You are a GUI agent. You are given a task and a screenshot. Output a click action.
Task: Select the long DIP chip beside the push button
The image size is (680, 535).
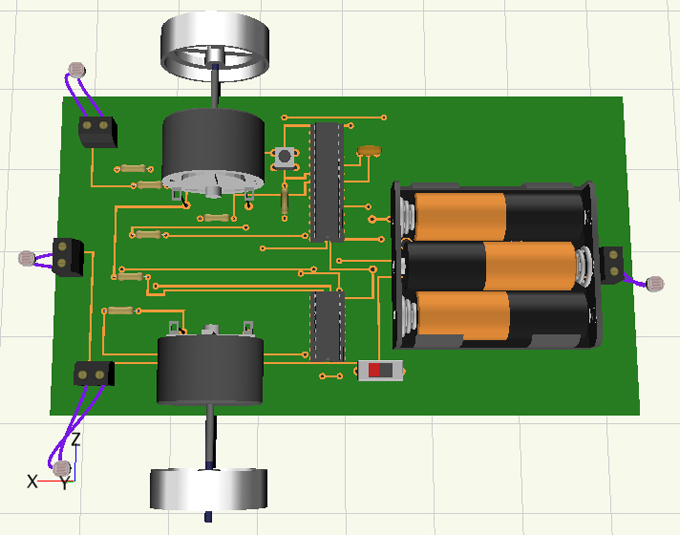[x=328, y=182]
